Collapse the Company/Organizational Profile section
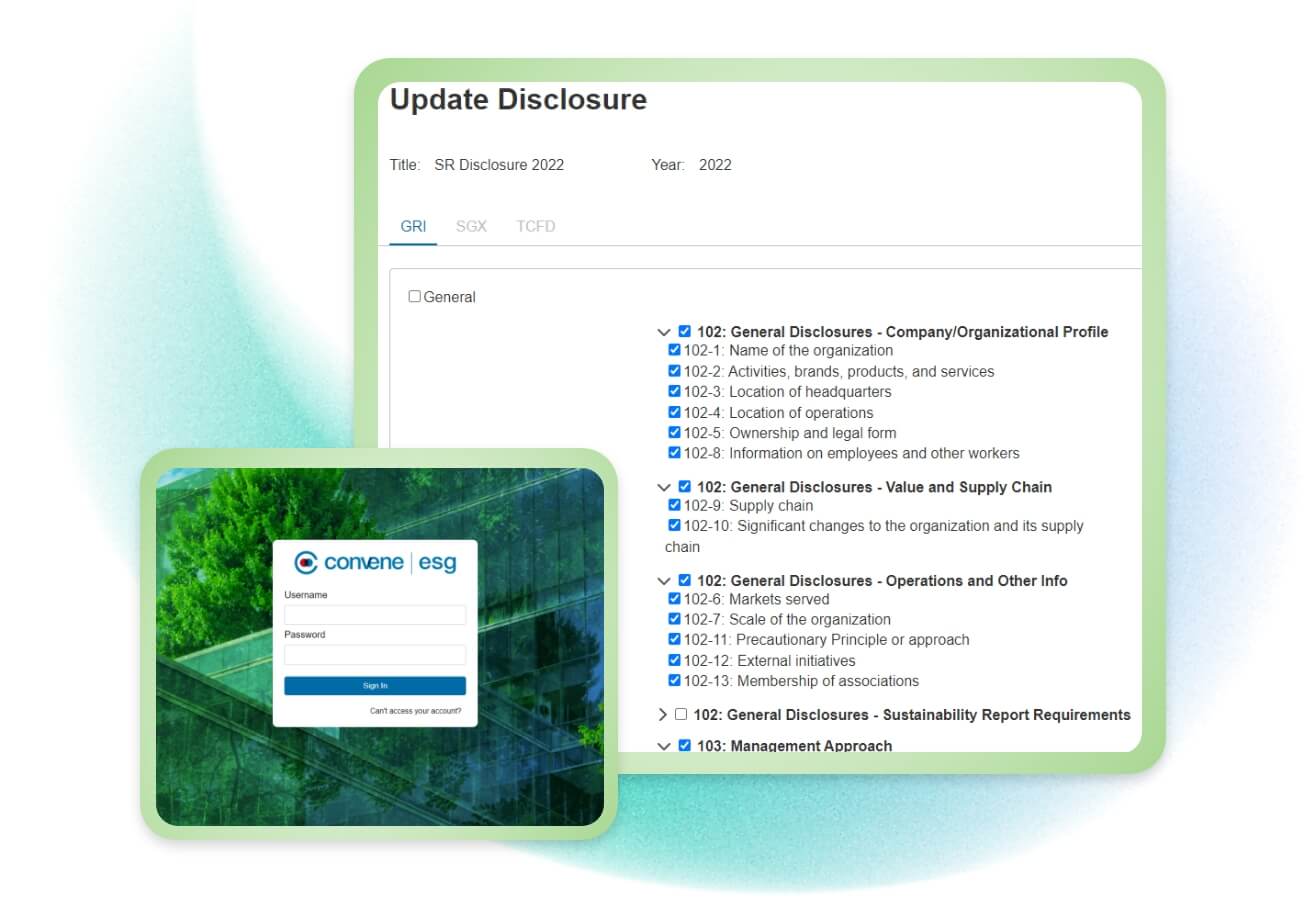 pos(664,332)
